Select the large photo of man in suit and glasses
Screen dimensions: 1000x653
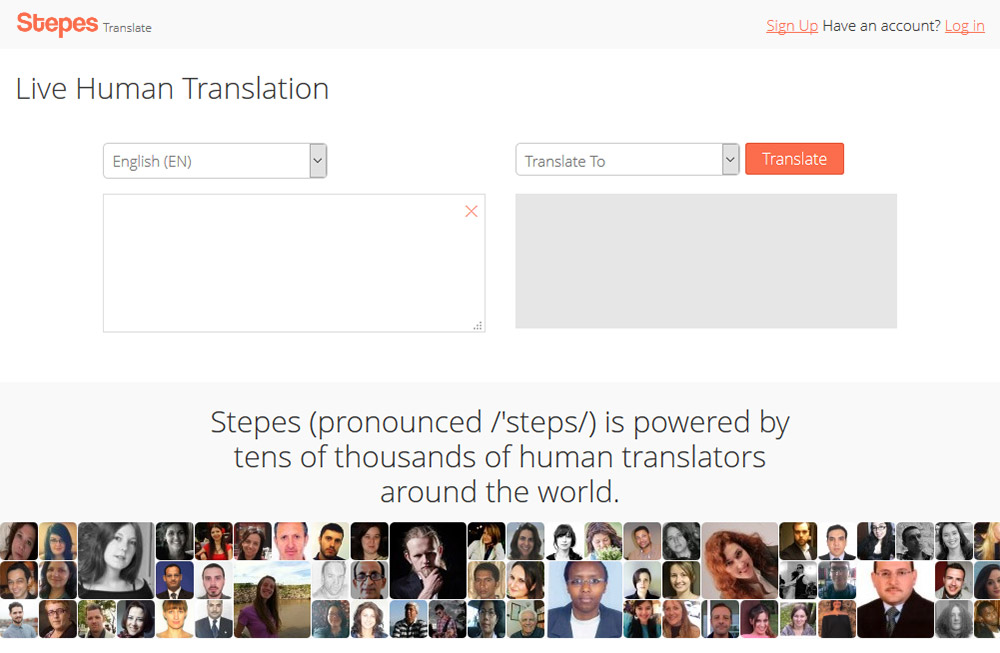point(895,599)
